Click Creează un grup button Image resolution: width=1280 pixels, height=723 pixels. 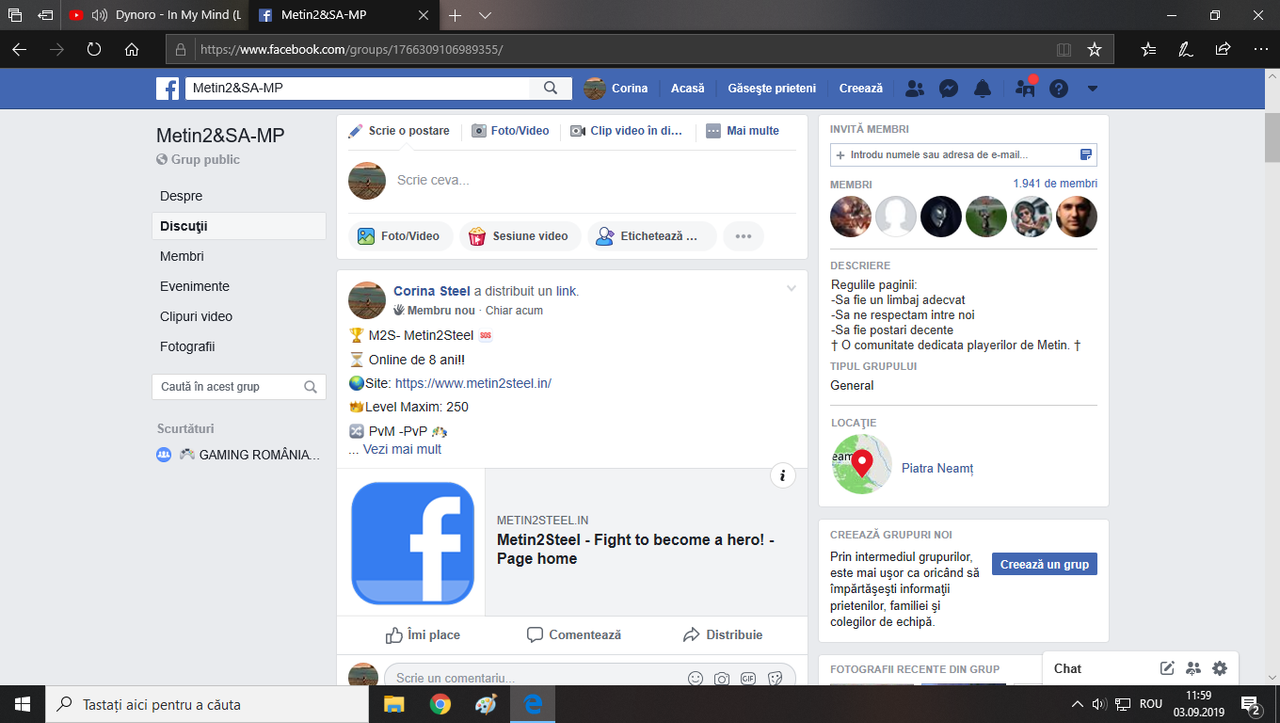pyautogui.click(x=1044, y=564)
